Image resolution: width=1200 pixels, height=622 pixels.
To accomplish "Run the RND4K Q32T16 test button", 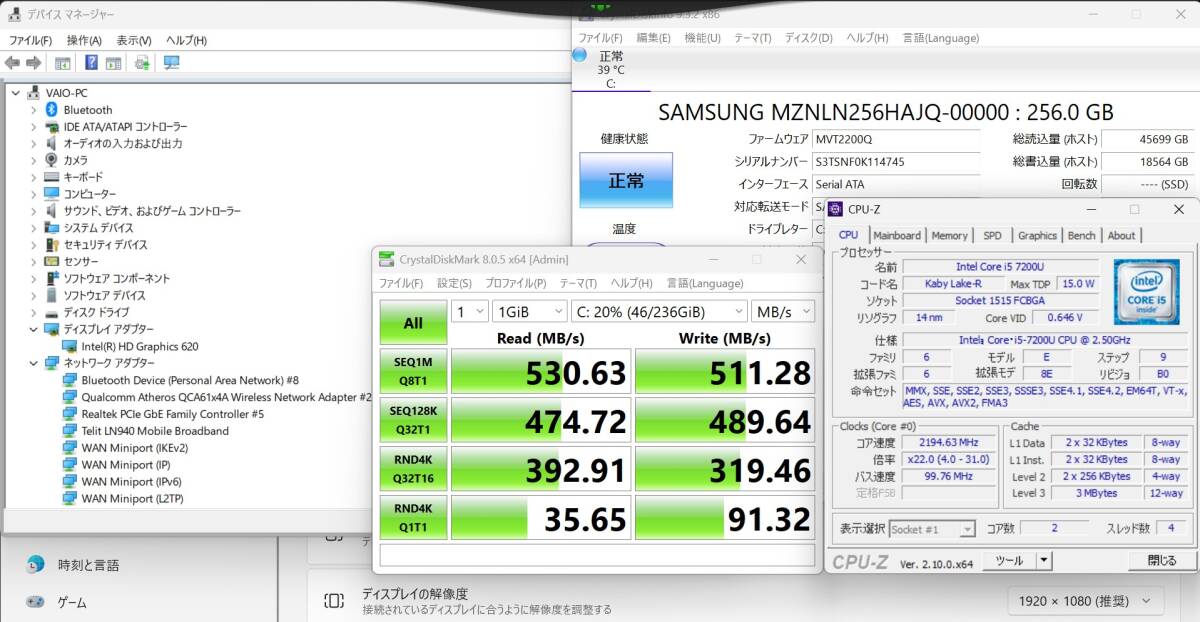I will click(412, 468).
